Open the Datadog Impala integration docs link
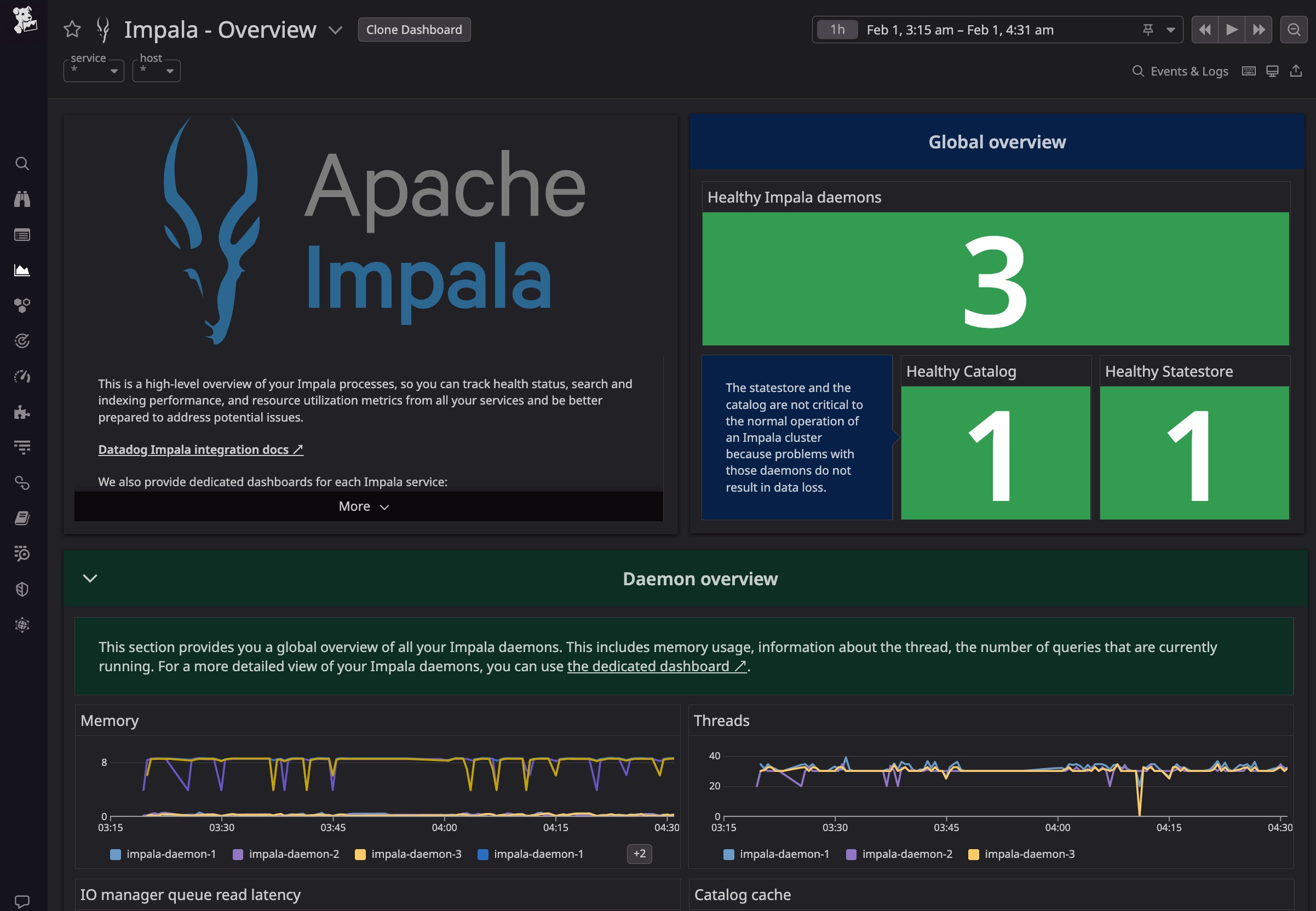The height and width of the screenshot is (911, 1316). (200, 449)
